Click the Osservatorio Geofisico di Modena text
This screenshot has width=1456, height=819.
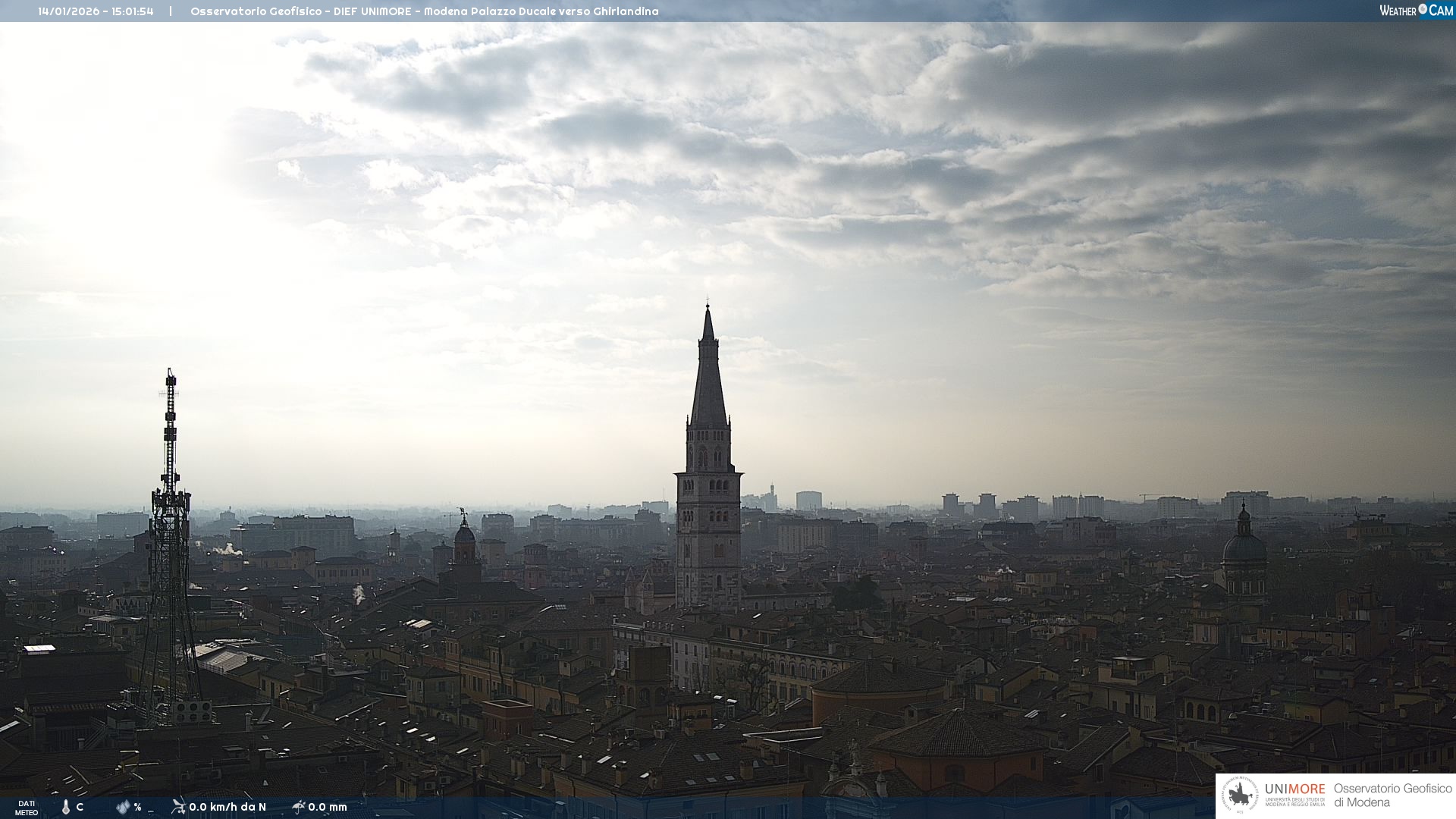click(x=1392, y=795)
